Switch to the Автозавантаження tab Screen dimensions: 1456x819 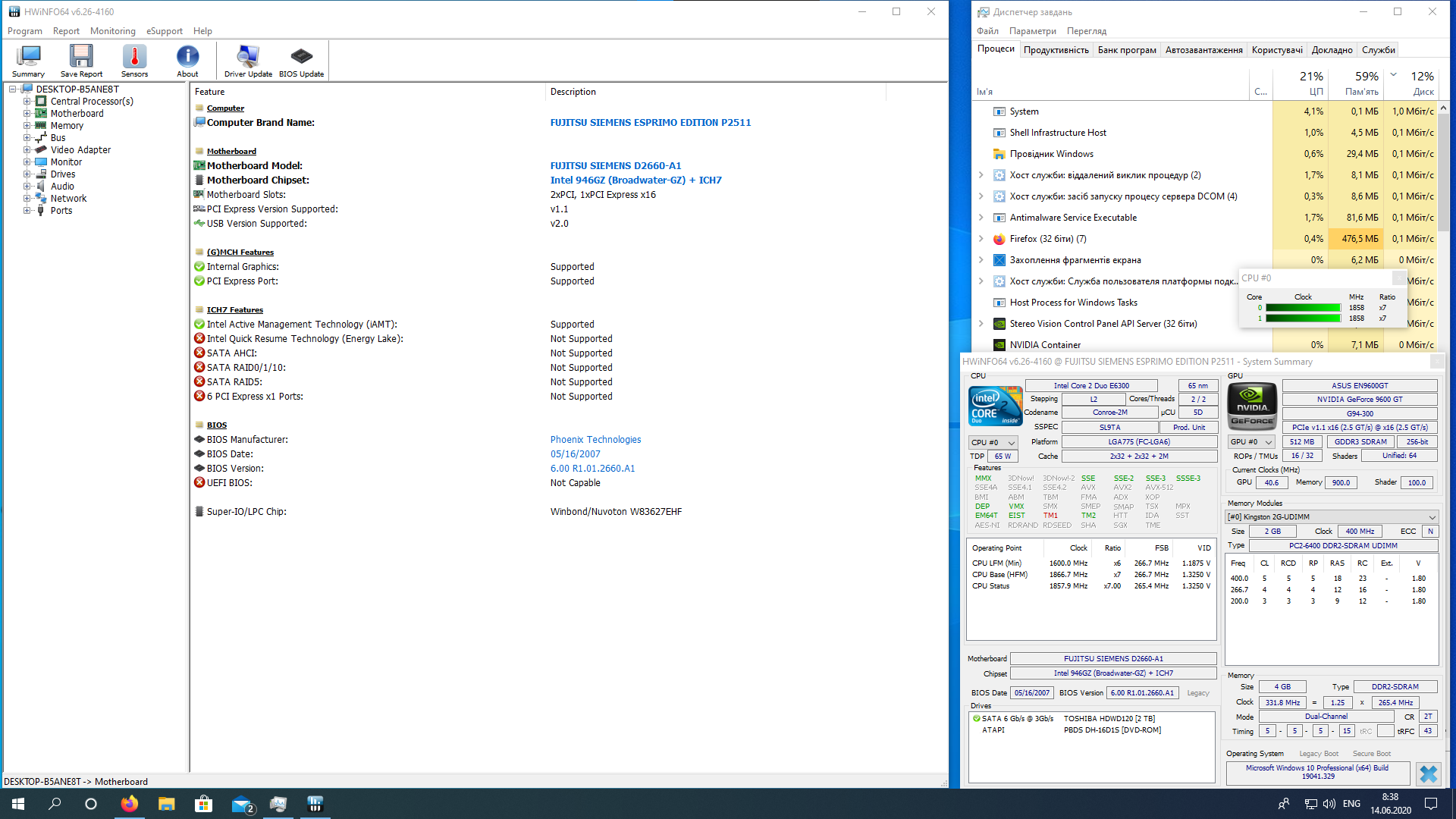click(x=1203, y=50)
